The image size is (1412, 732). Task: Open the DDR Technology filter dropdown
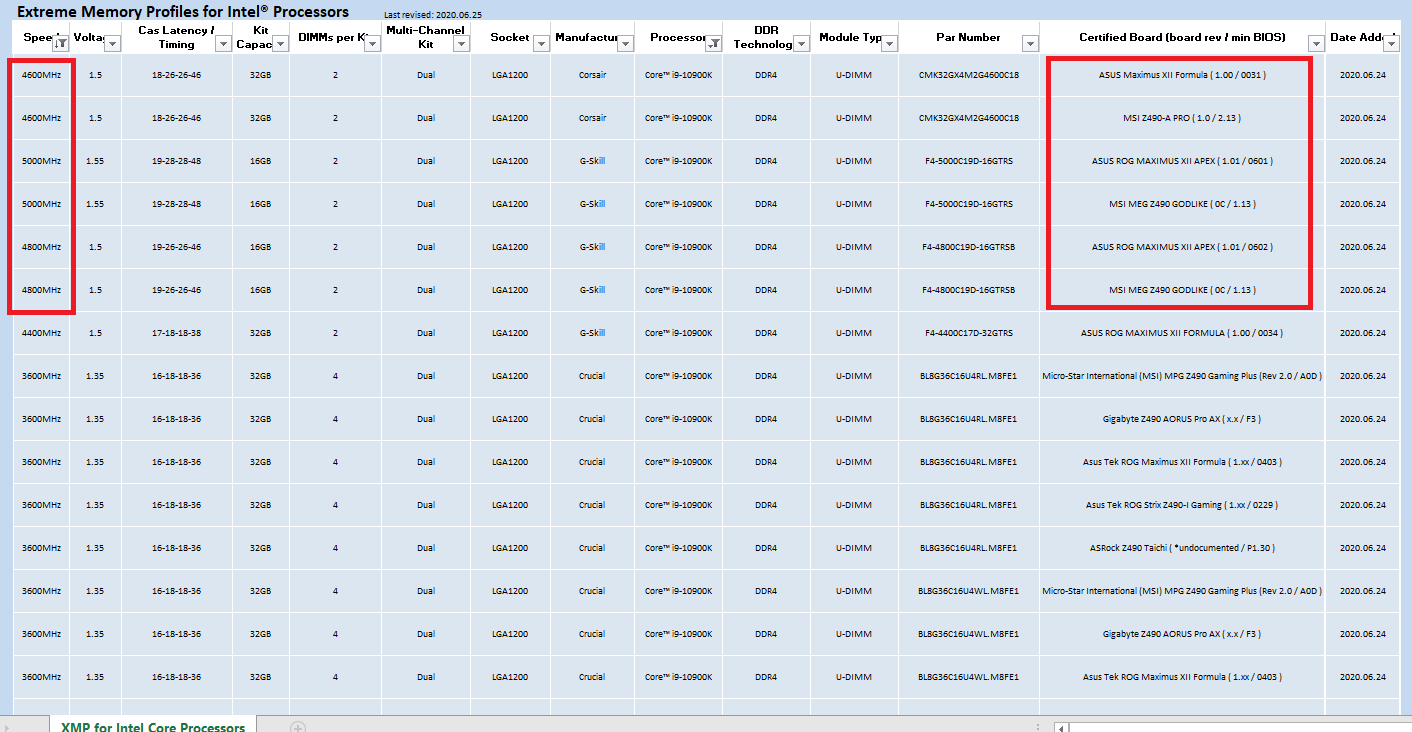[x=802, y=44]
